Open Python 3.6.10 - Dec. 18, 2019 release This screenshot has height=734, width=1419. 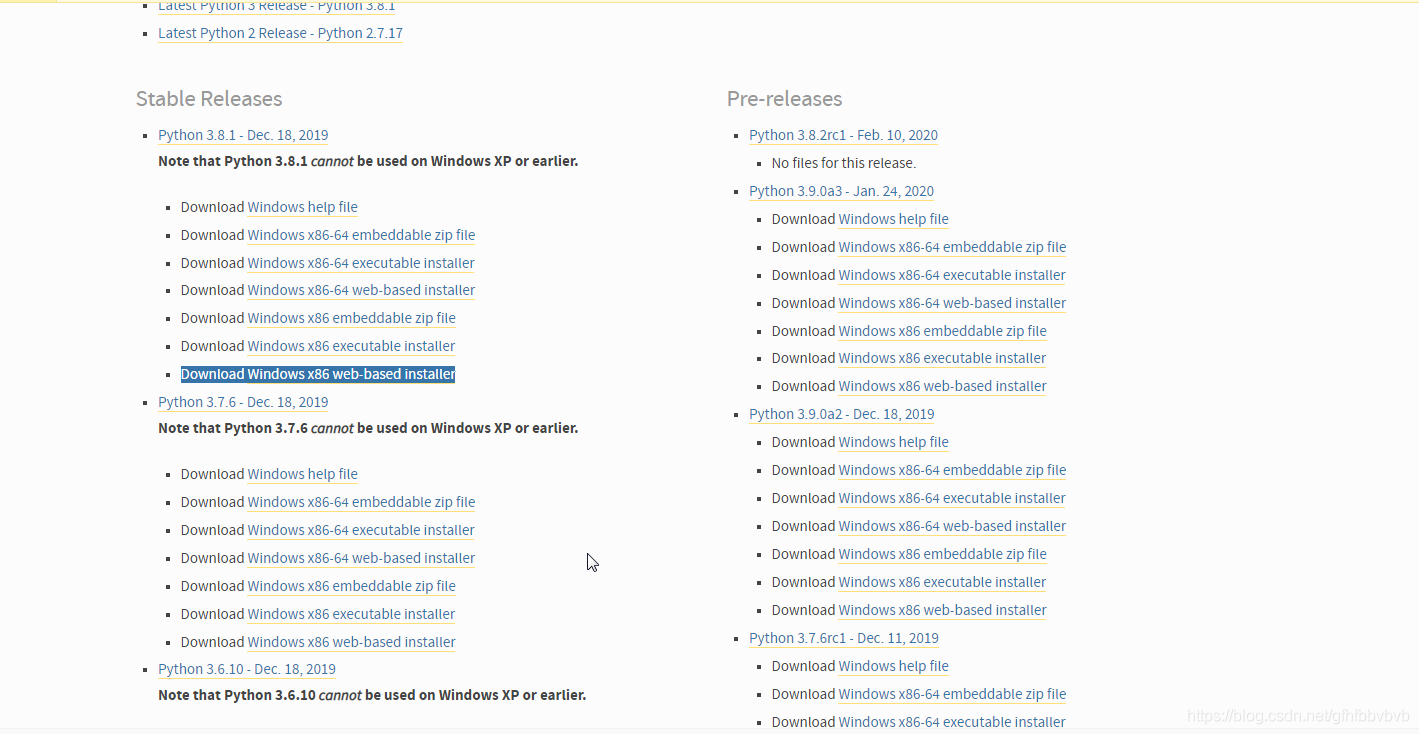click(x=247, y=669)
